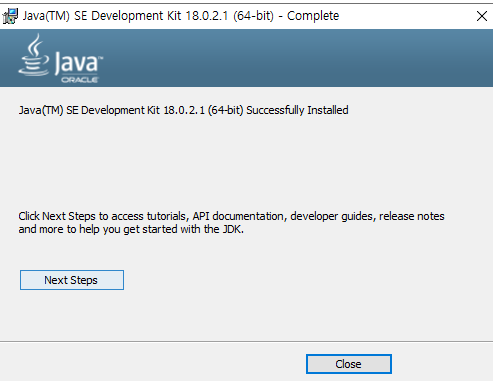Click the installer icon in the title bar
Screen dimensions: 493x381
pyautogui.click(x=10, y=16)
